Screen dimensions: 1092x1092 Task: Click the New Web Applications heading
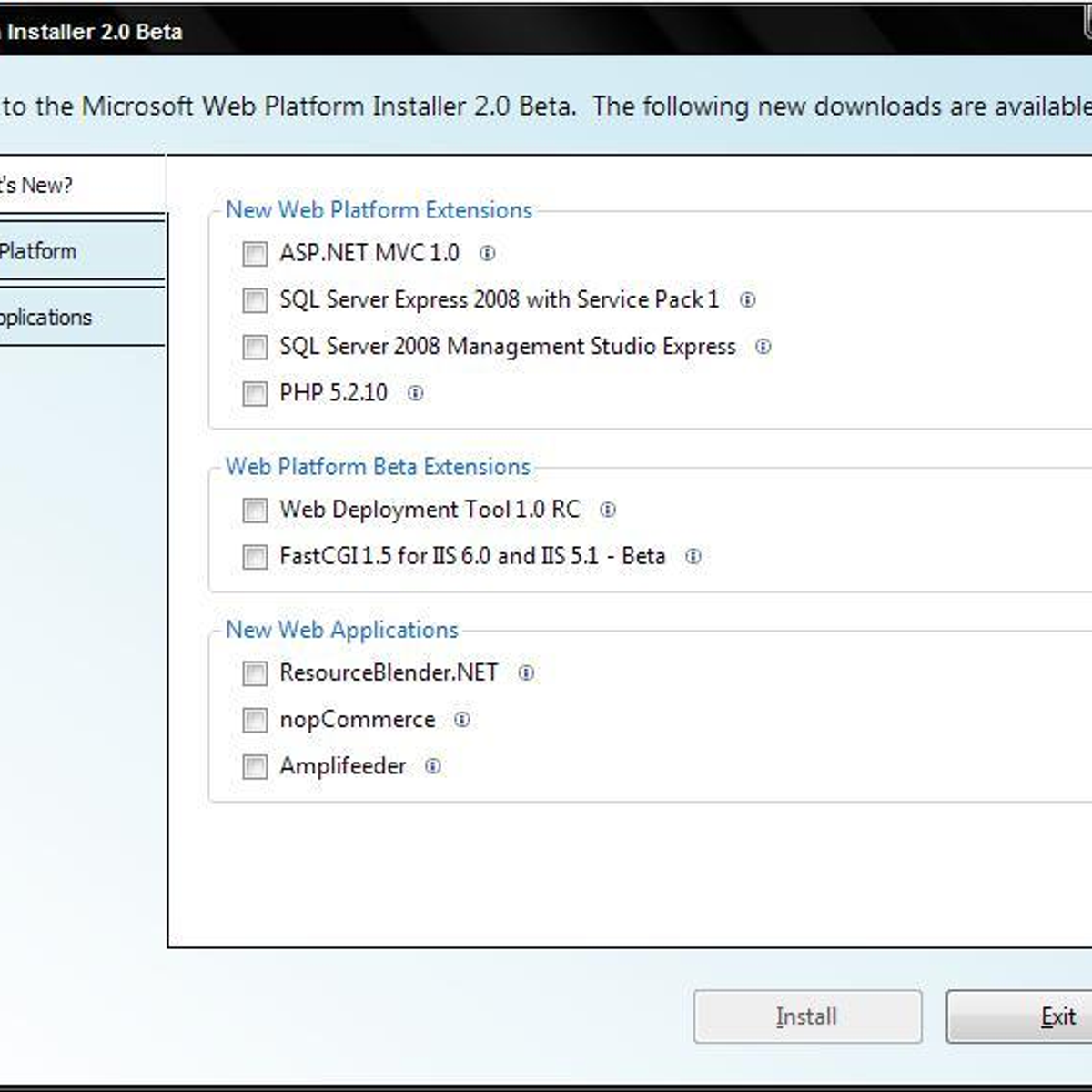[x=342, y=630]
